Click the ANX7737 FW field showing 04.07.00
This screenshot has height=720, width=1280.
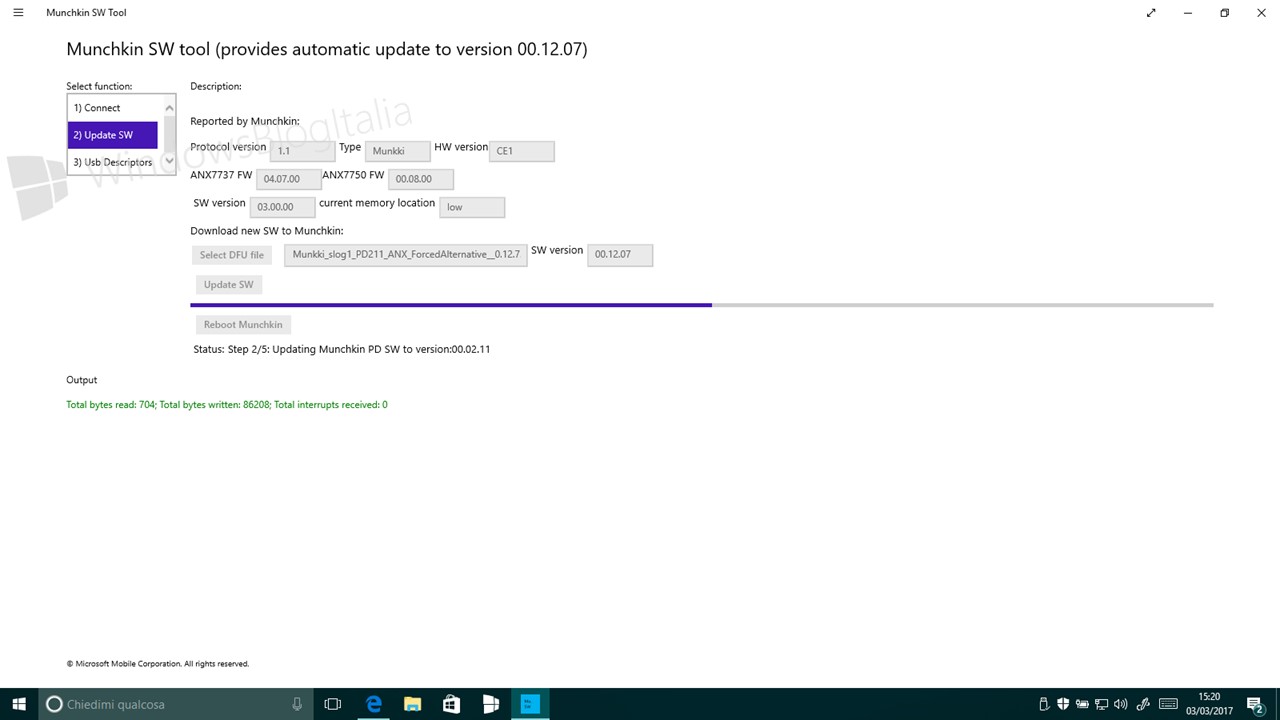point(289,179)
